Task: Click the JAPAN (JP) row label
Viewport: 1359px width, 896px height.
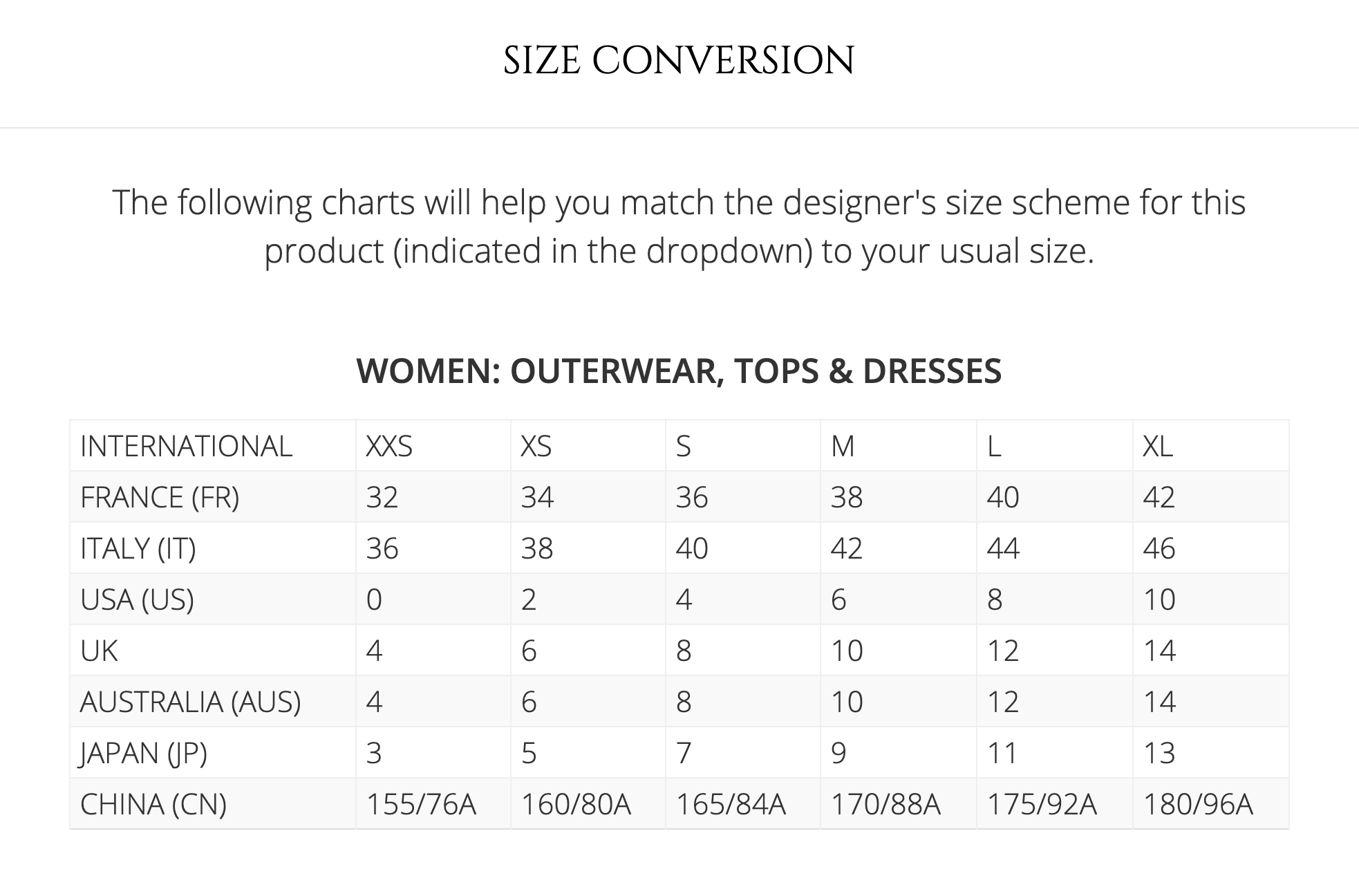Action: click(x=213, y=753)
